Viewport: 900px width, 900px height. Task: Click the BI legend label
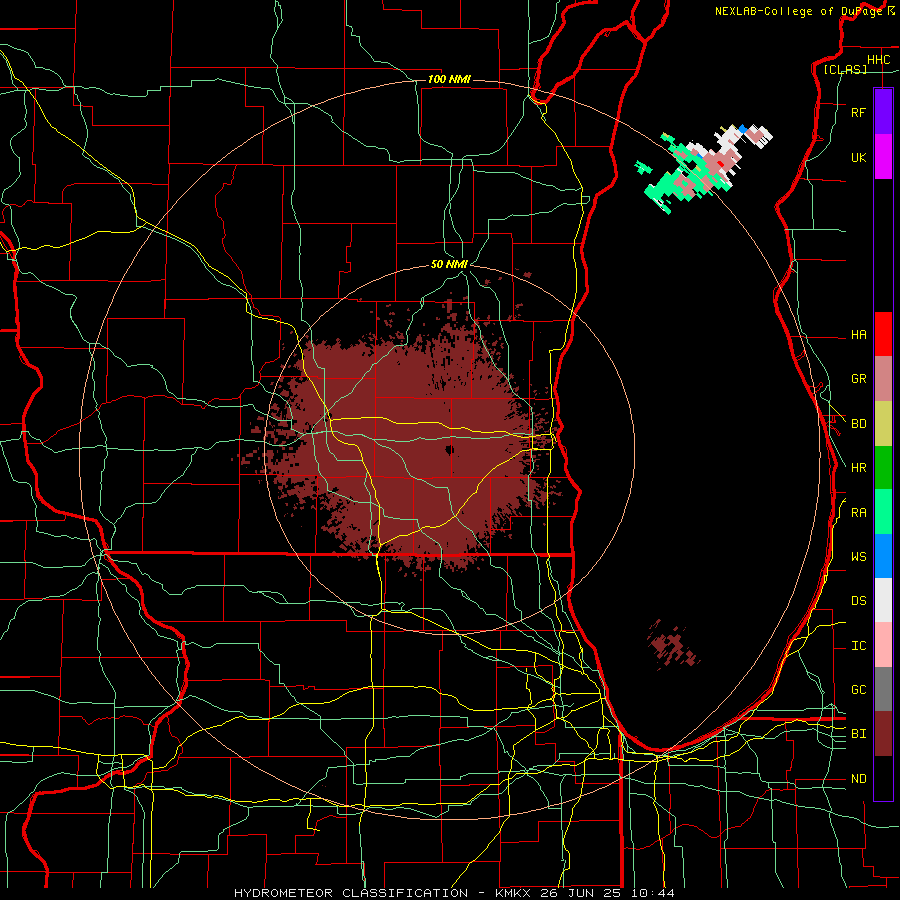click(858, 734)
